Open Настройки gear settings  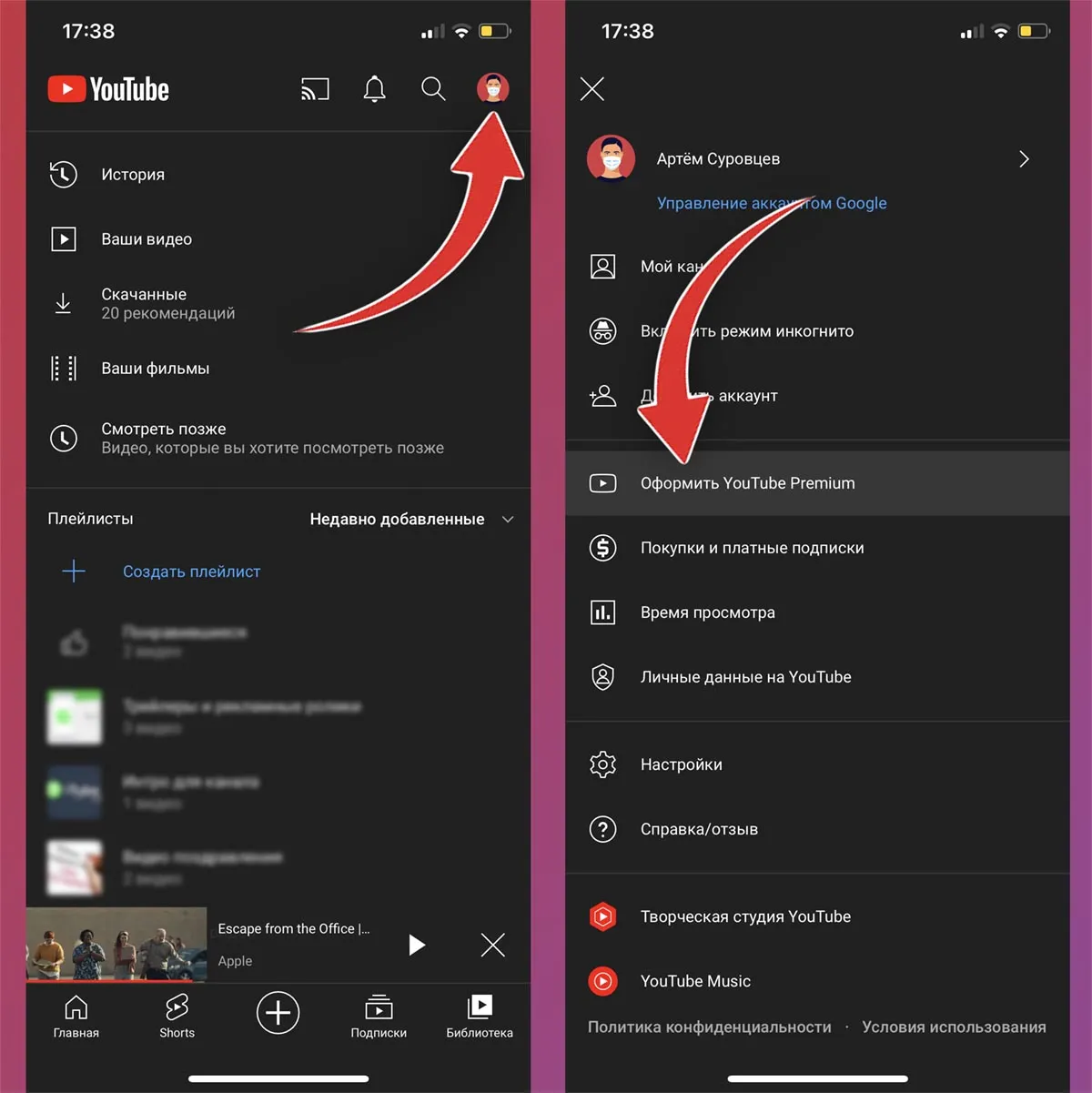coord(817,764)
